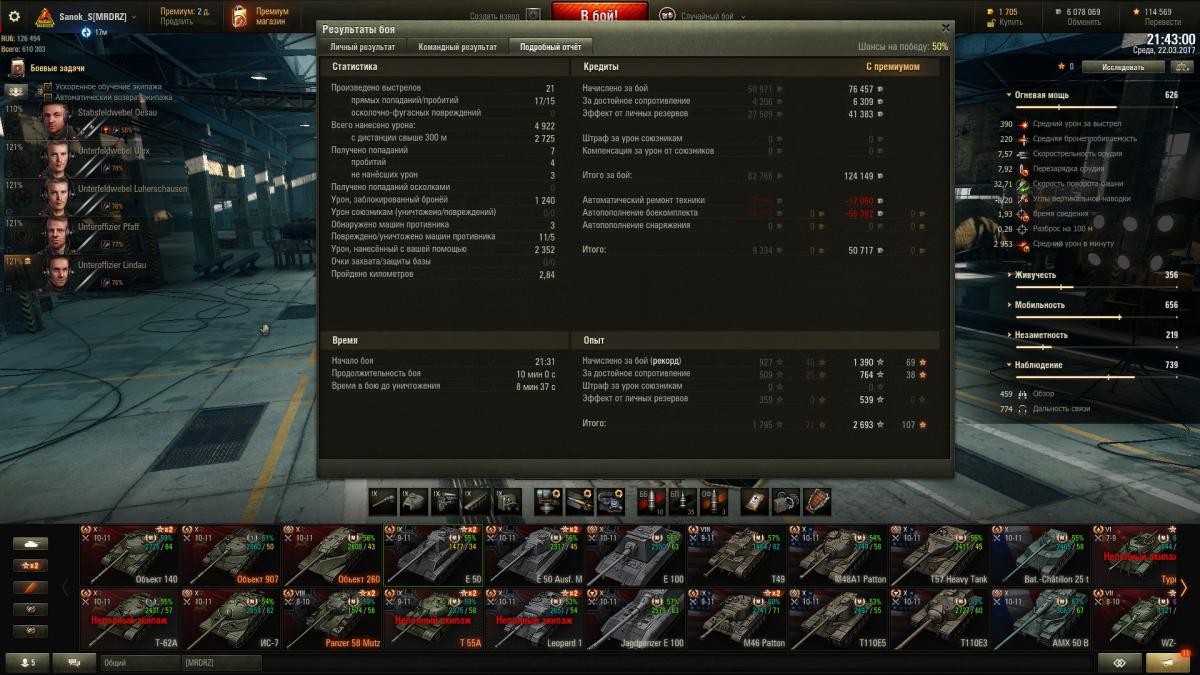1200x675 pixels.
Task: Select the Panzer 58 Mutz tank
Action: coord(332,619)
